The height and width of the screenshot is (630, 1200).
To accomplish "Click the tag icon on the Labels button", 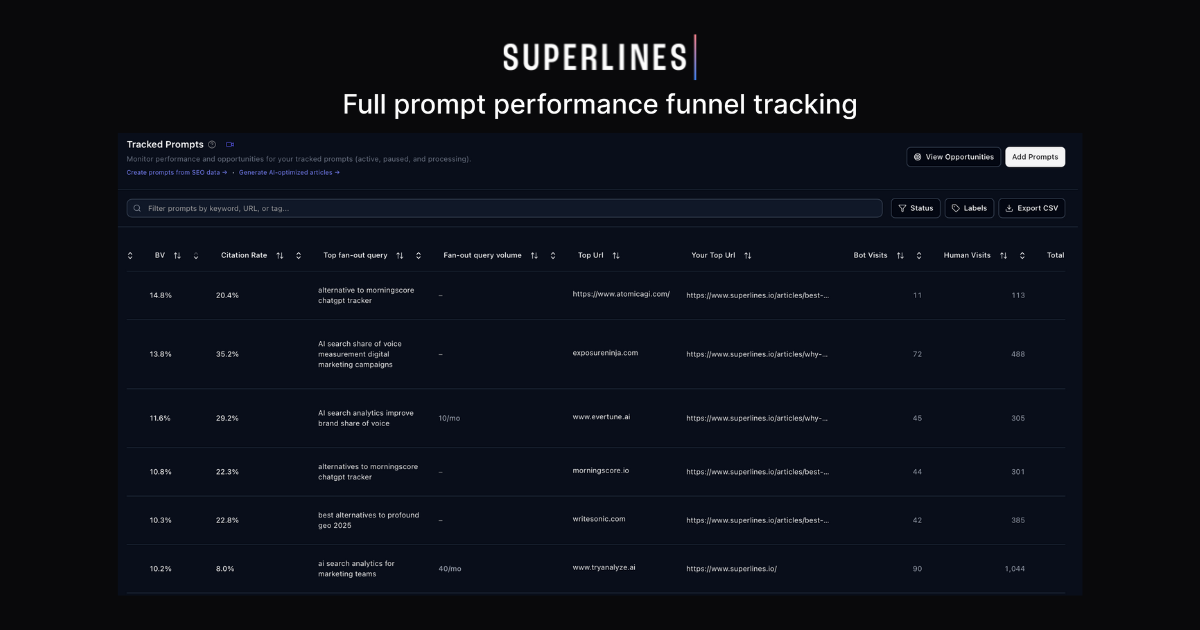I will [x=955, y=208].
